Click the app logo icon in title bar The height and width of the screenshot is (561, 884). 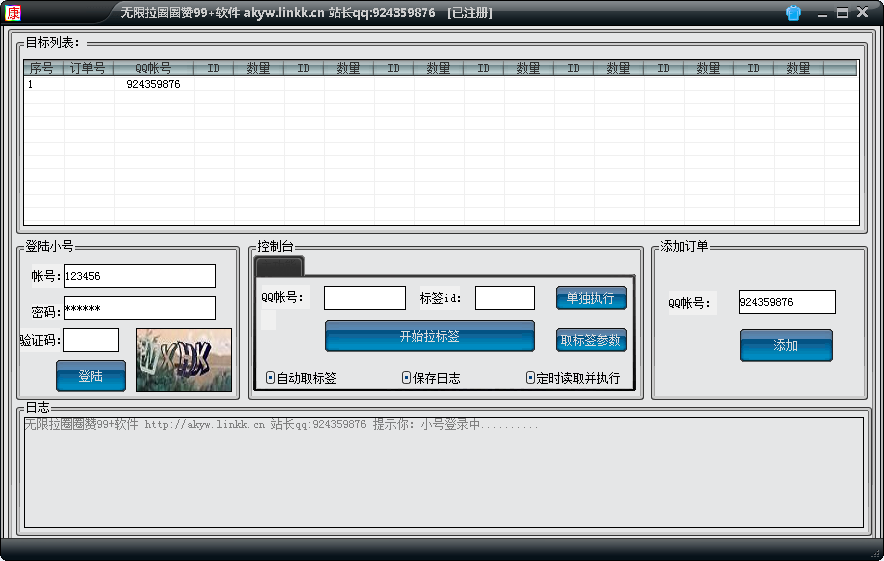point(13,13)
